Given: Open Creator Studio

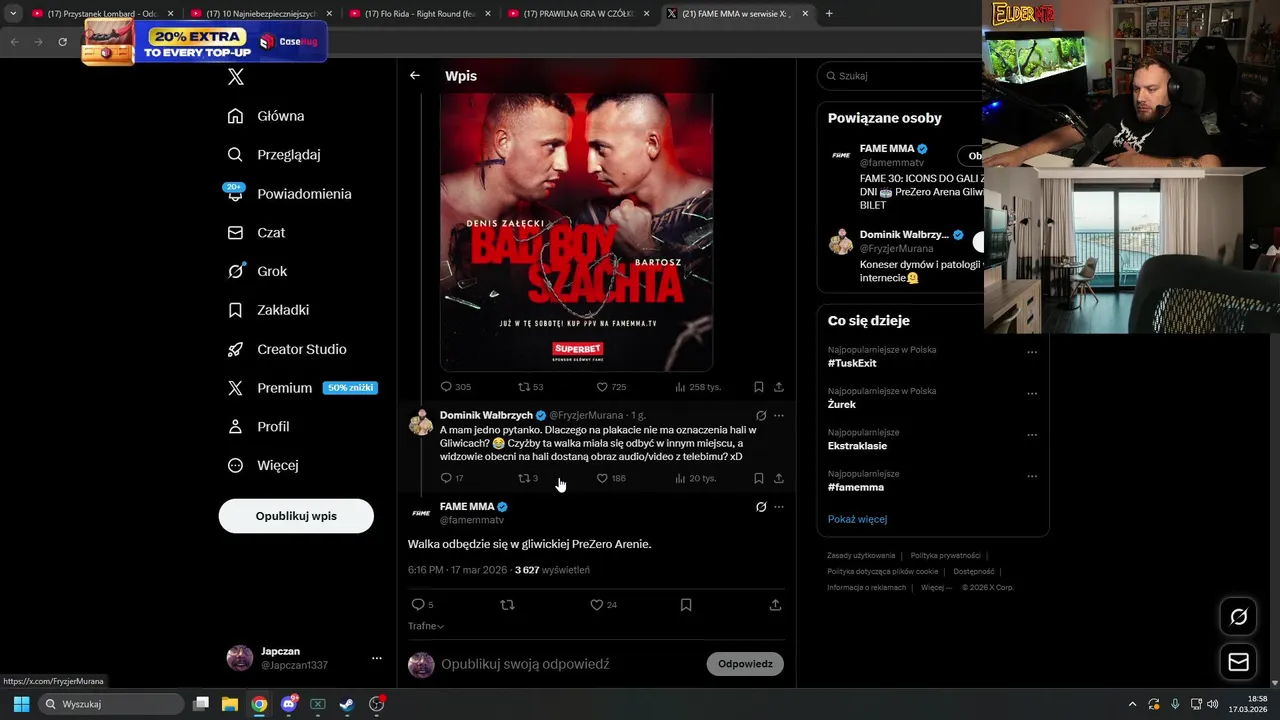Looking at the screenshot, I should click(287, 349).
